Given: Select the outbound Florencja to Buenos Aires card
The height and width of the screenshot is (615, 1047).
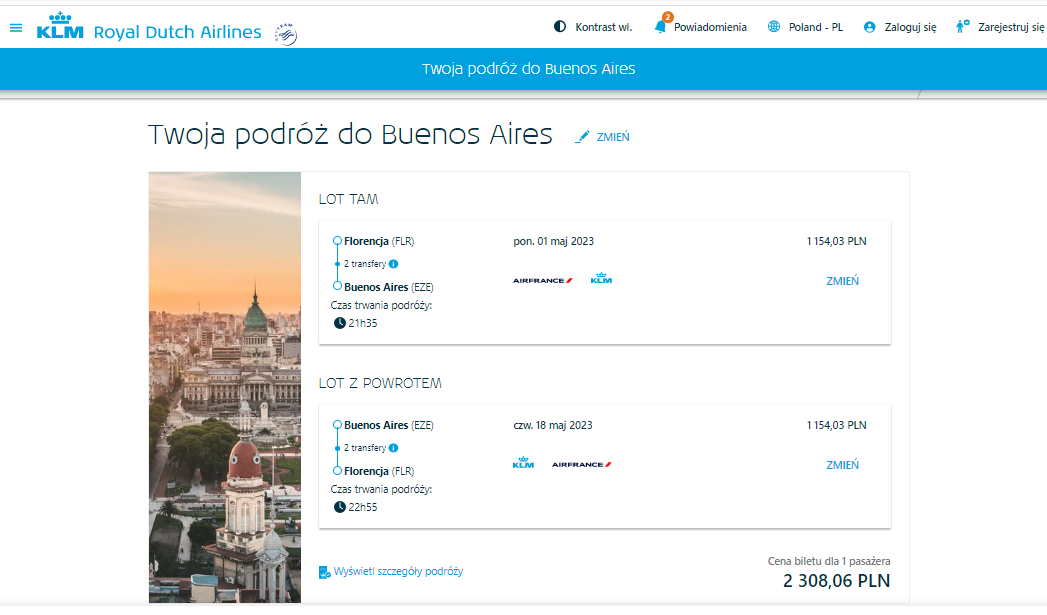Looking at the screenshot, I should (x=605, y=282).
